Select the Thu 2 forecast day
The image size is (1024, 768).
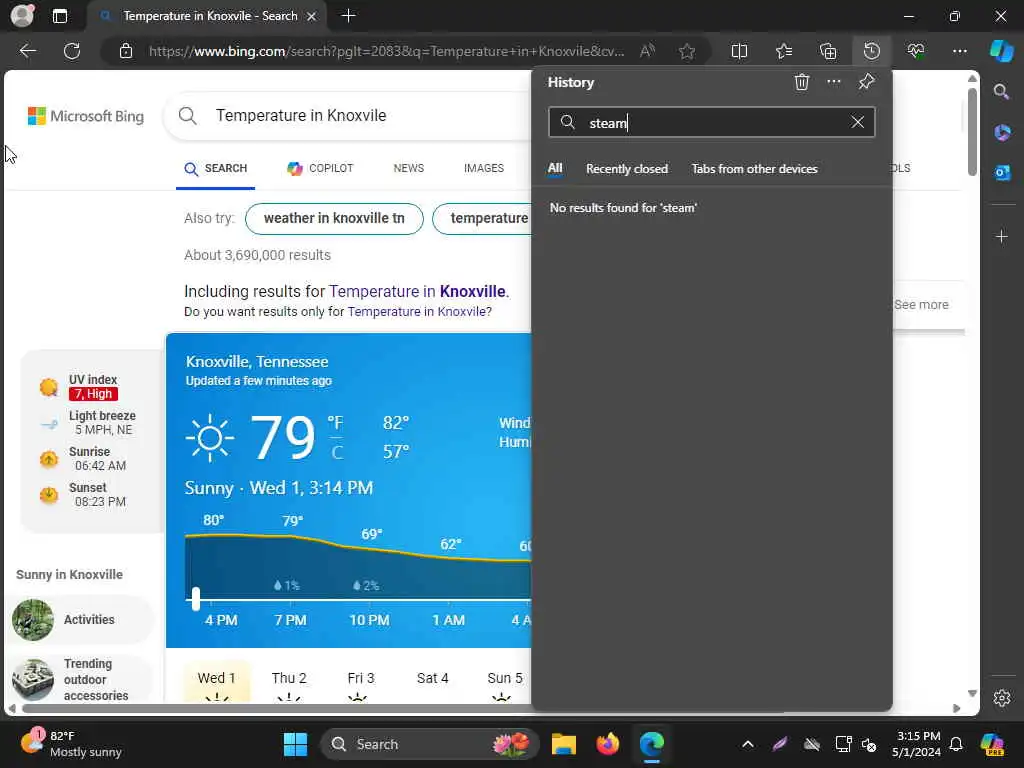click(x=289, y=679)
